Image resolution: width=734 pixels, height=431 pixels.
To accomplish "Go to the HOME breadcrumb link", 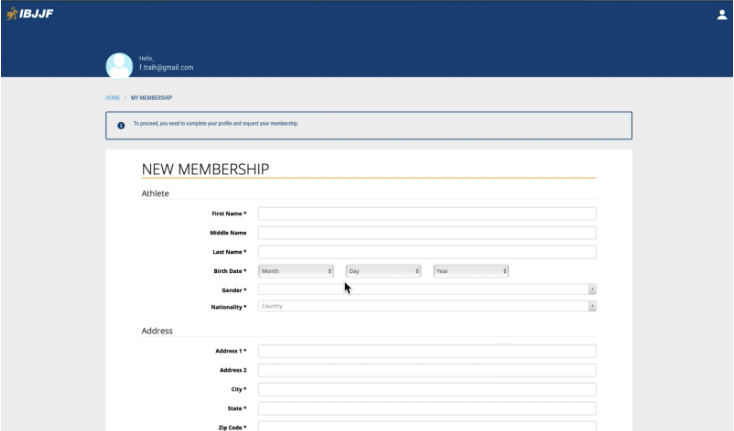I will pyautogui.click(x=112, y=98).
